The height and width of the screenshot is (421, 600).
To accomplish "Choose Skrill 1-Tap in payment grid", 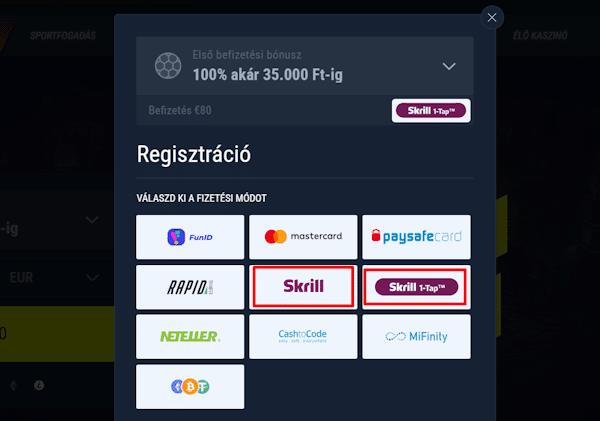I will 416,287.
